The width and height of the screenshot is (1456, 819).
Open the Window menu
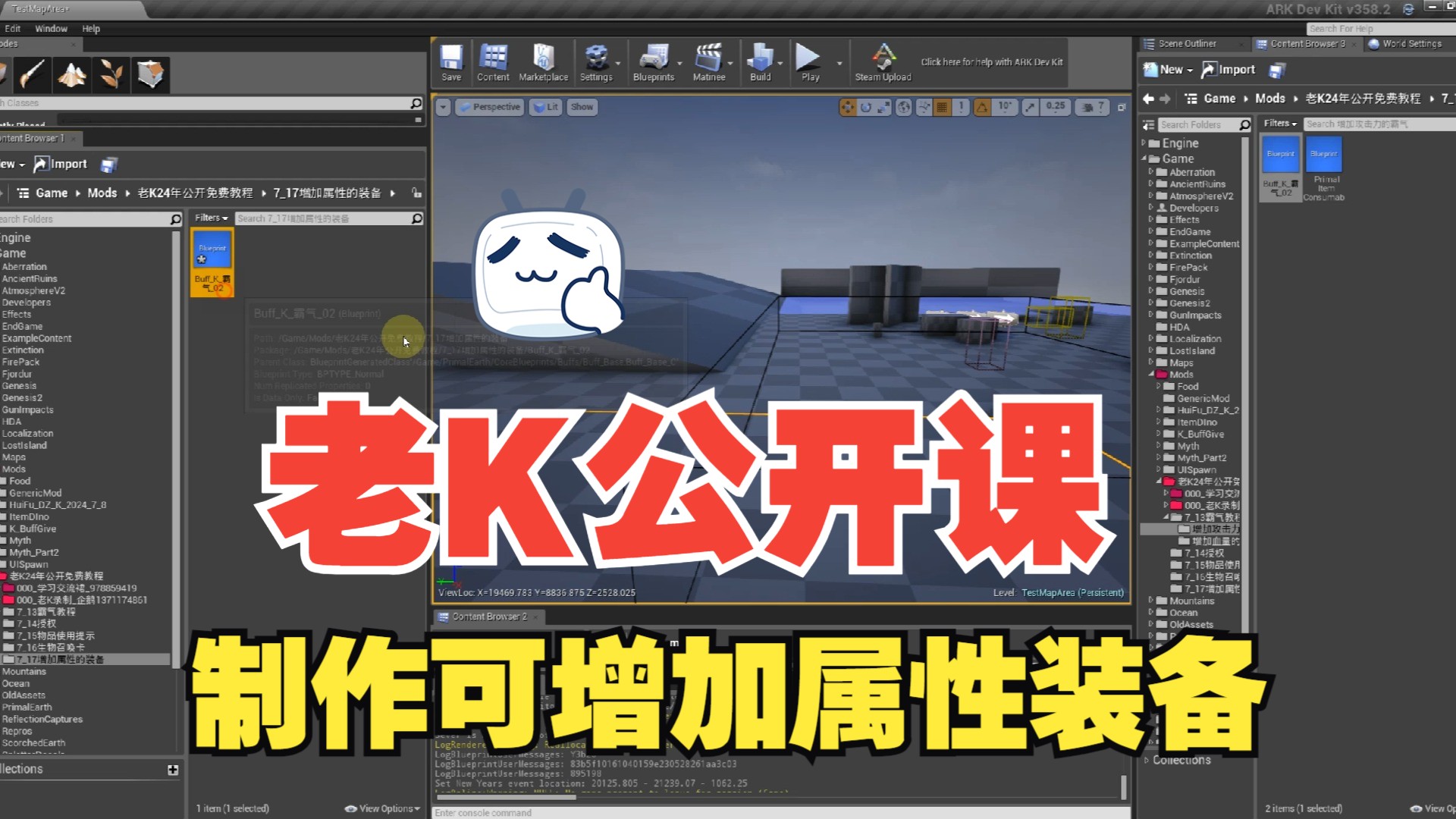click(51, 28)
